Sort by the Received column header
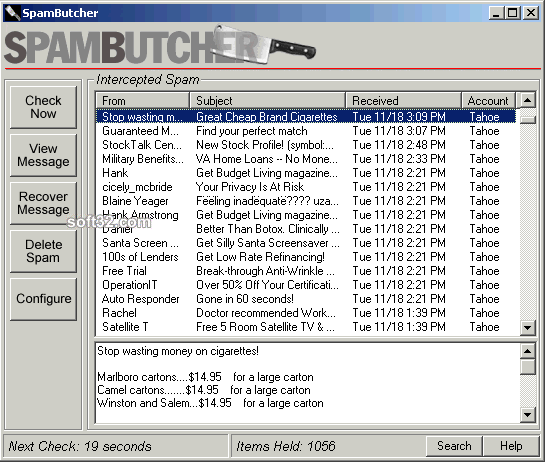 click(x=403, y=101)
